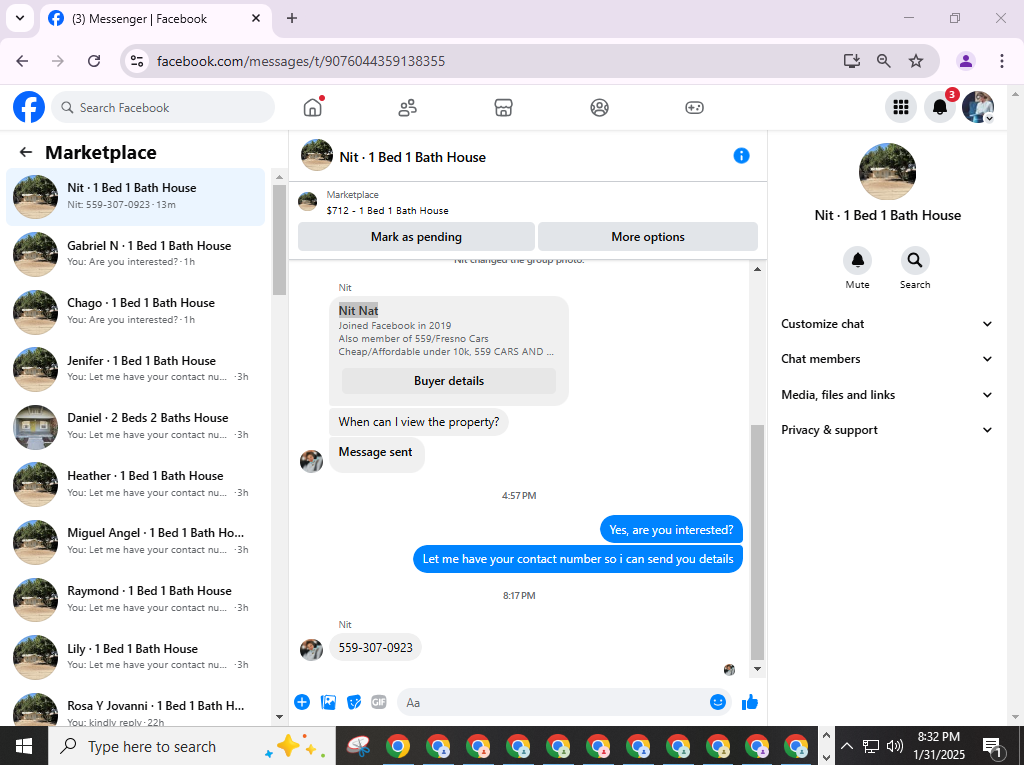The image size is (1024, 765).
Task: Go to the Home feed icon
Action: (313, 107)
